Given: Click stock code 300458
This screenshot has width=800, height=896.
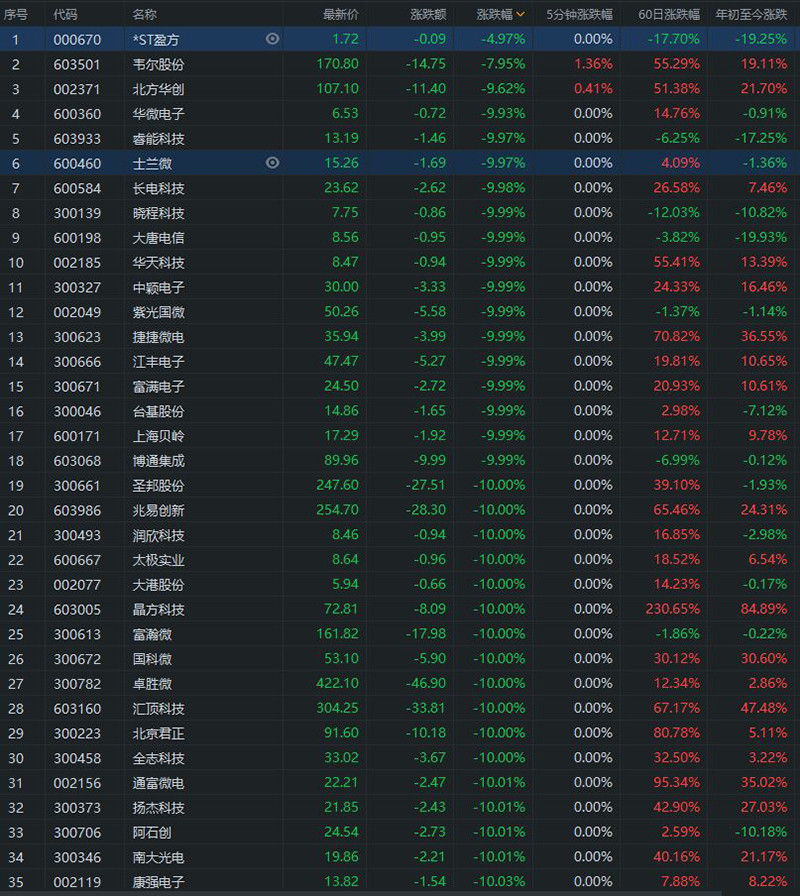Looking at the screenshot, I should (77, 758).
